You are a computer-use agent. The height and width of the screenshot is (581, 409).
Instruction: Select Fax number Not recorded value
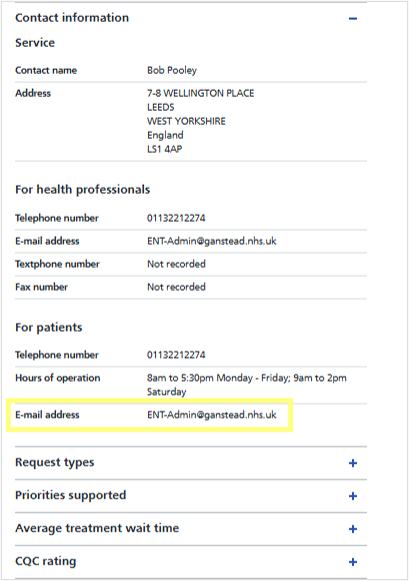(x=176, y=287)
